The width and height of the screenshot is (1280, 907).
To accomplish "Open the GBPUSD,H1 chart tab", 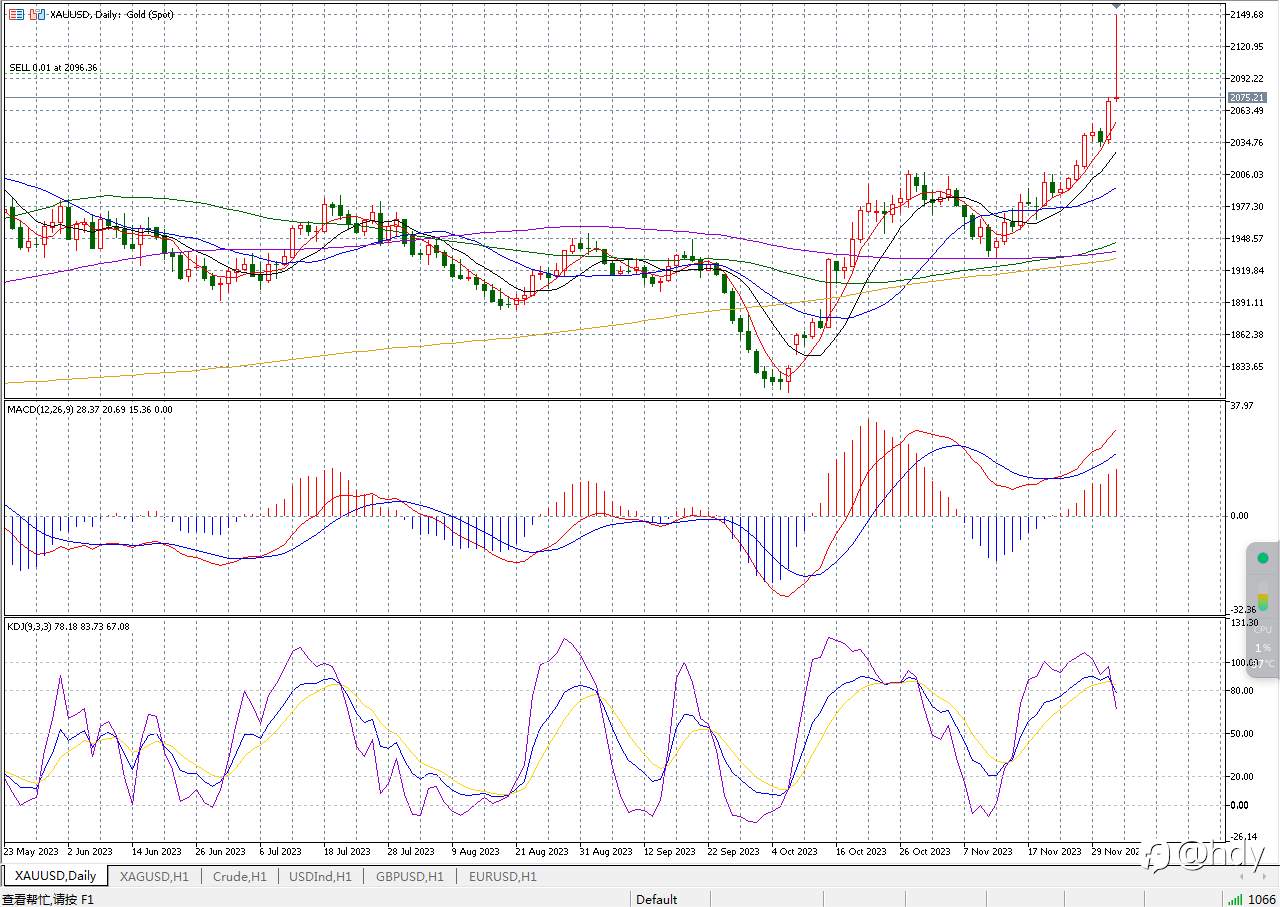I will 410,876.
